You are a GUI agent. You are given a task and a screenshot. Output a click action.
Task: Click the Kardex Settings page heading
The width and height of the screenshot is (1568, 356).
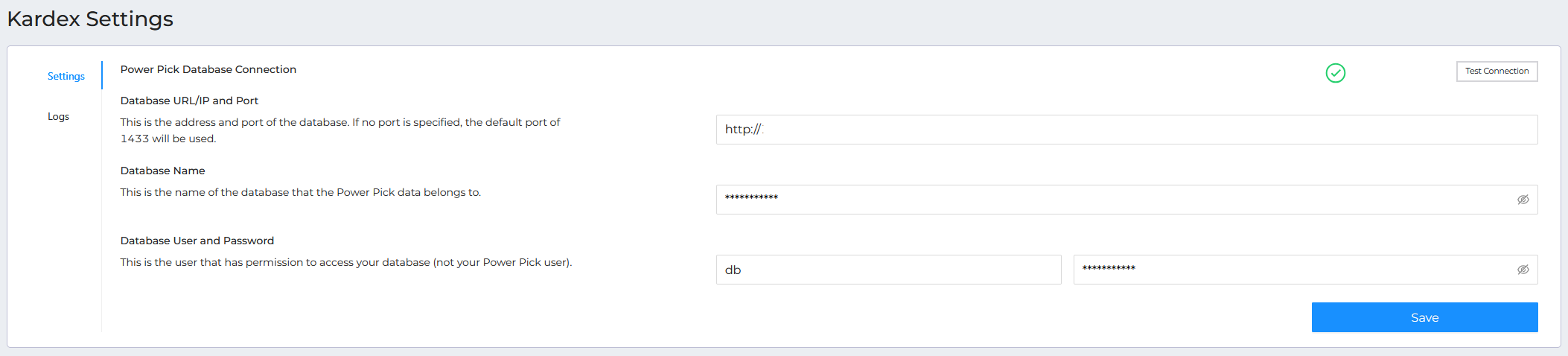90,19
